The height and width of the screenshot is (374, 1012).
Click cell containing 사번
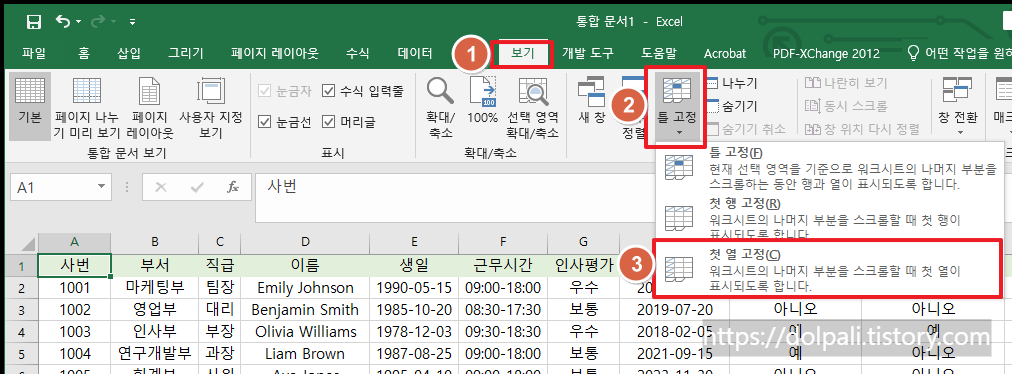pos(75,265)
